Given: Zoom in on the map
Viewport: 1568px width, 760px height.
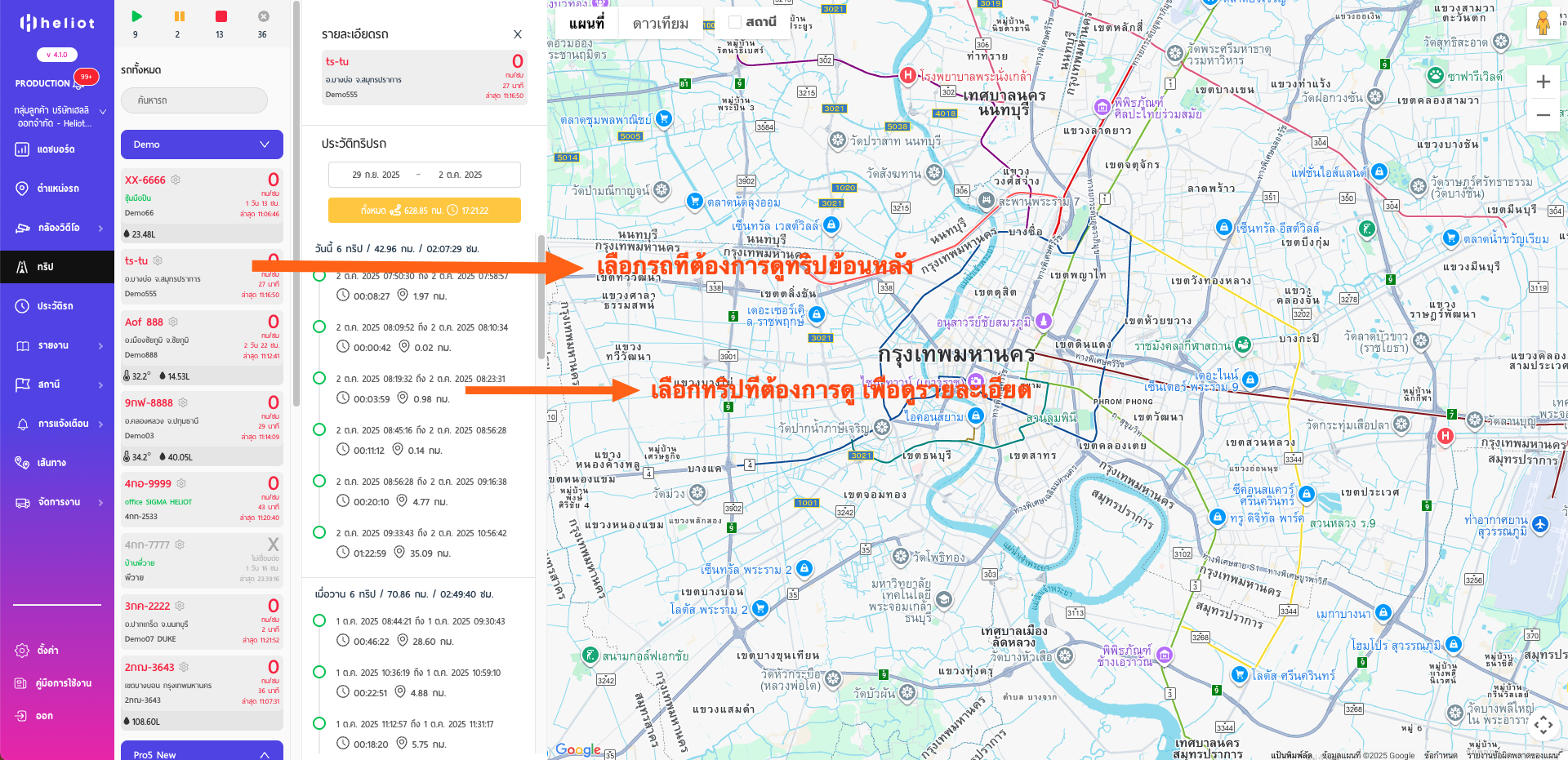Looking at the screenshot, I should coord(1543,82).
